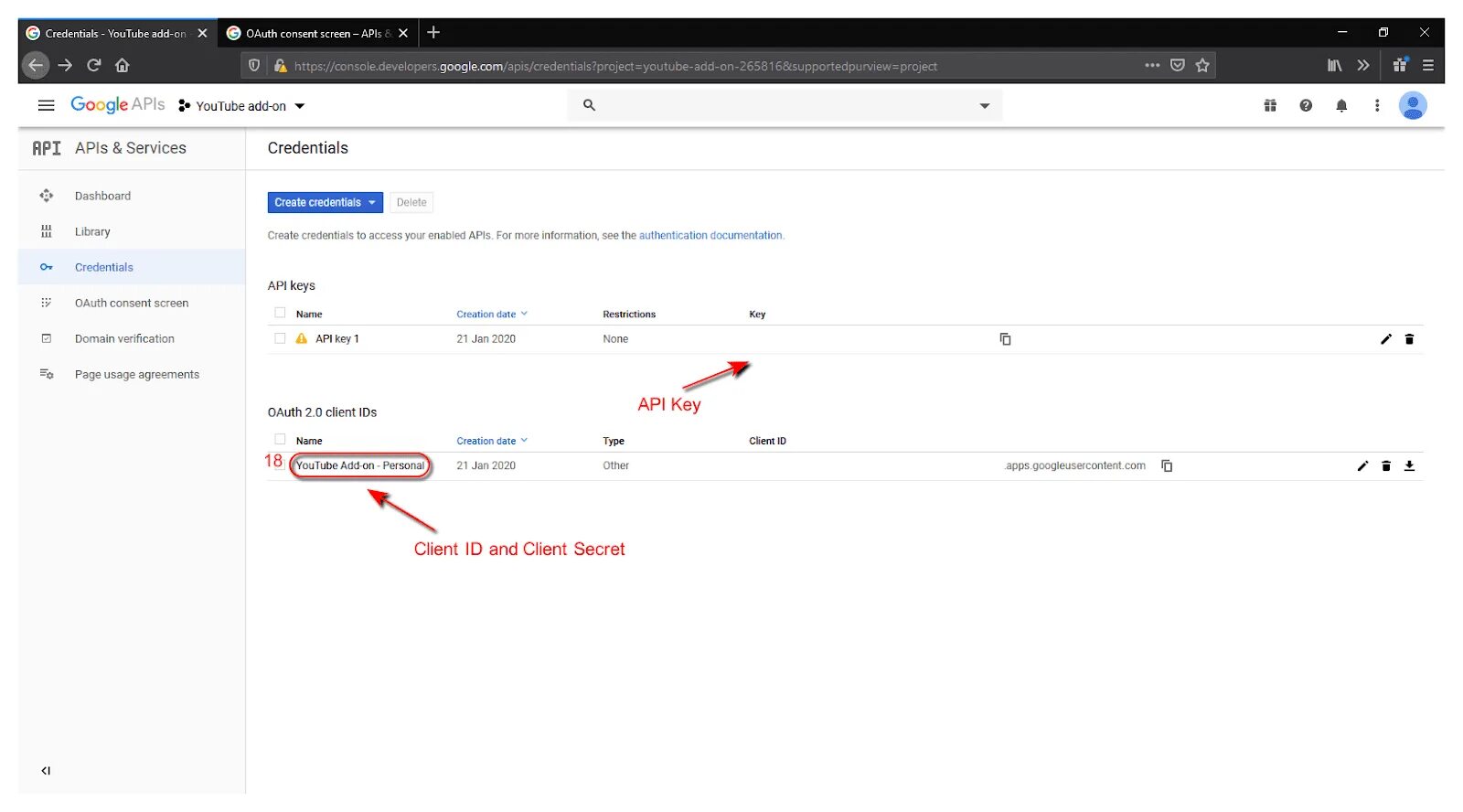Delete API key 1 with trash icon
Screen dimensions: 1463x812
1409,339
